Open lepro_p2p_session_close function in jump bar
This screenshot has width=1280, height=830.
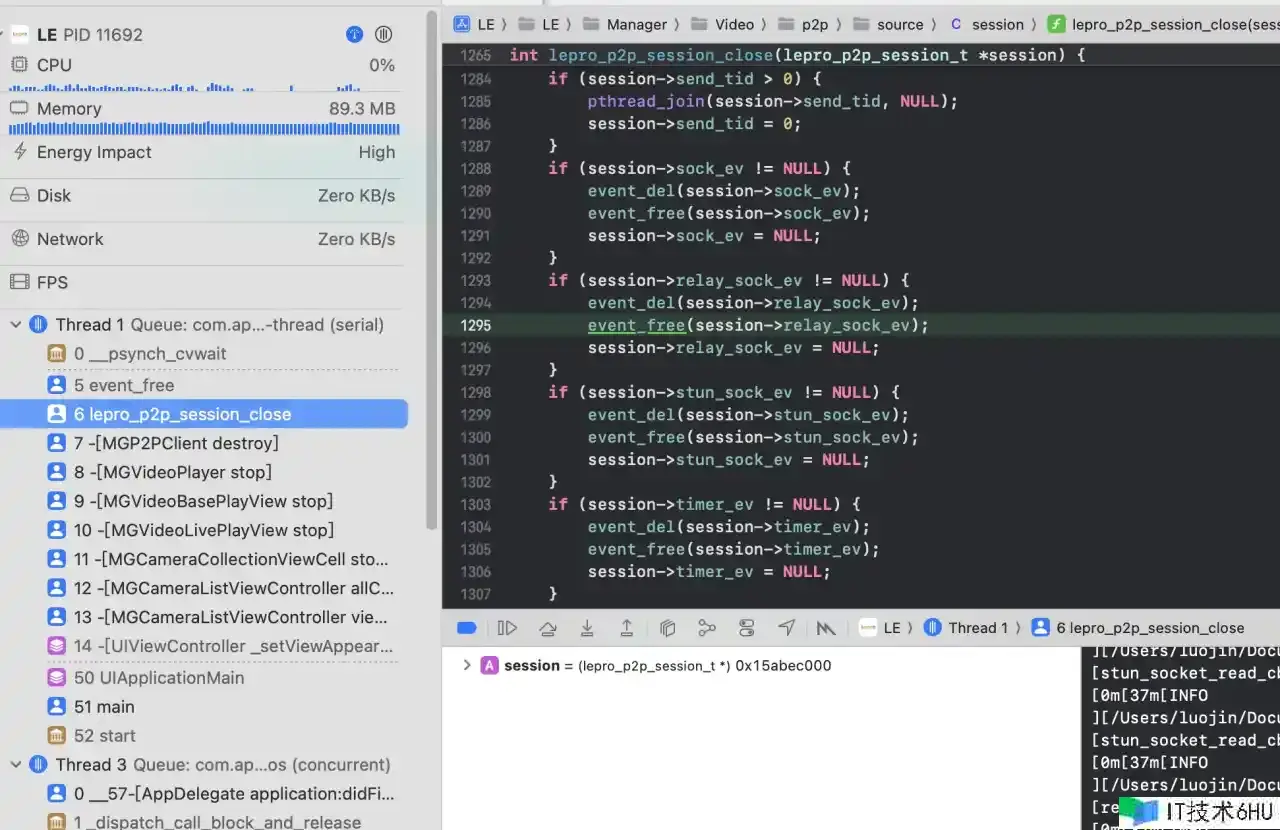click(1163, 24)
